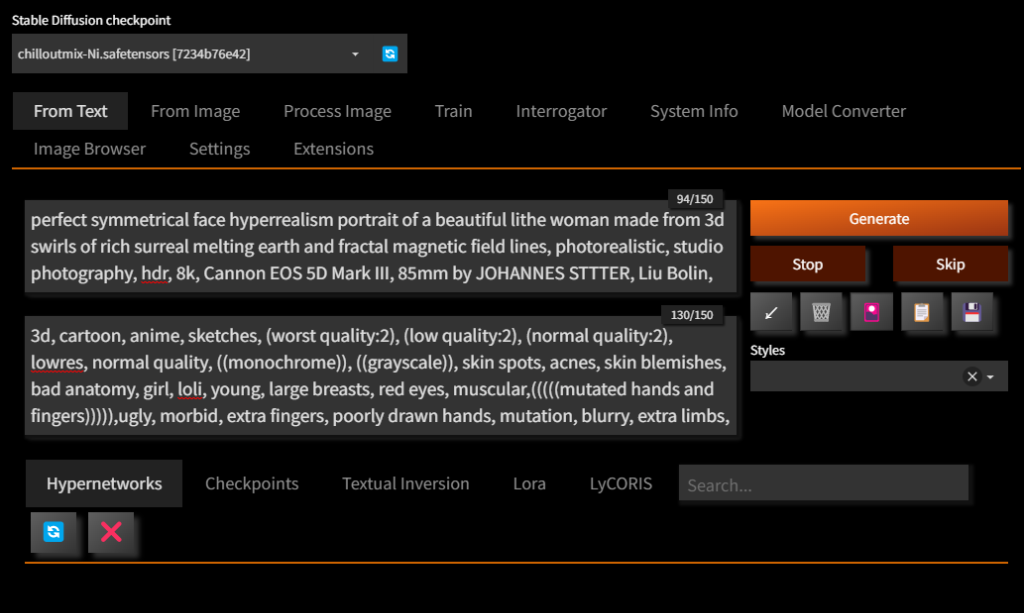Click into the positive prompt text box
This screenshot has height=613, width=1024.
pyautogui.click(x=381, y=246)
